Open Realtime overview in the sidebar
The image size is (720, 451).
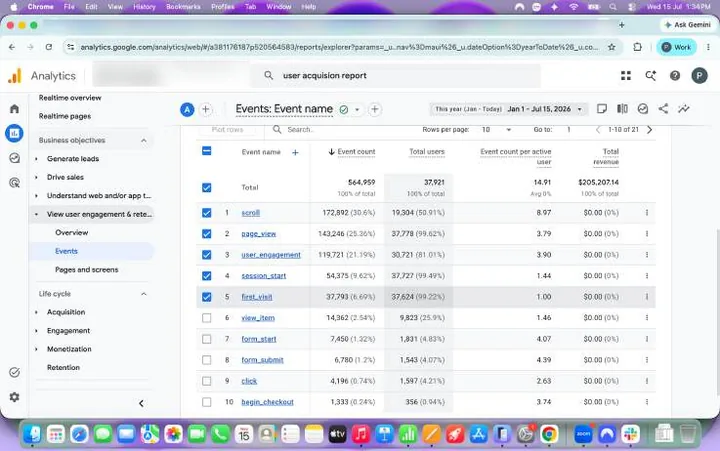[70, 98]
